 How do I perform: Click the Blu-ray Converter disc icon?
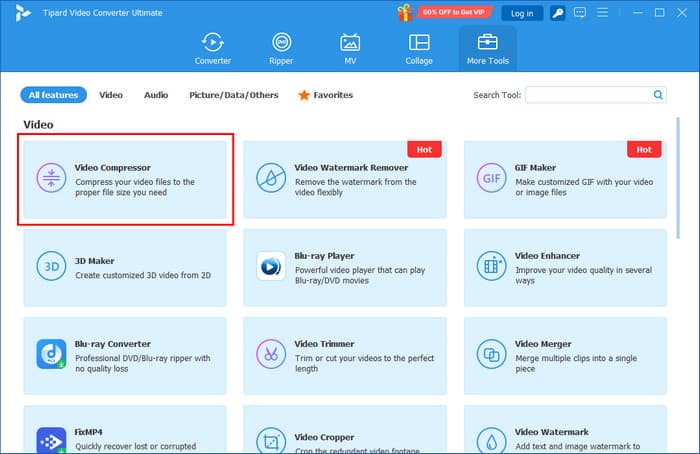(50, 354)
